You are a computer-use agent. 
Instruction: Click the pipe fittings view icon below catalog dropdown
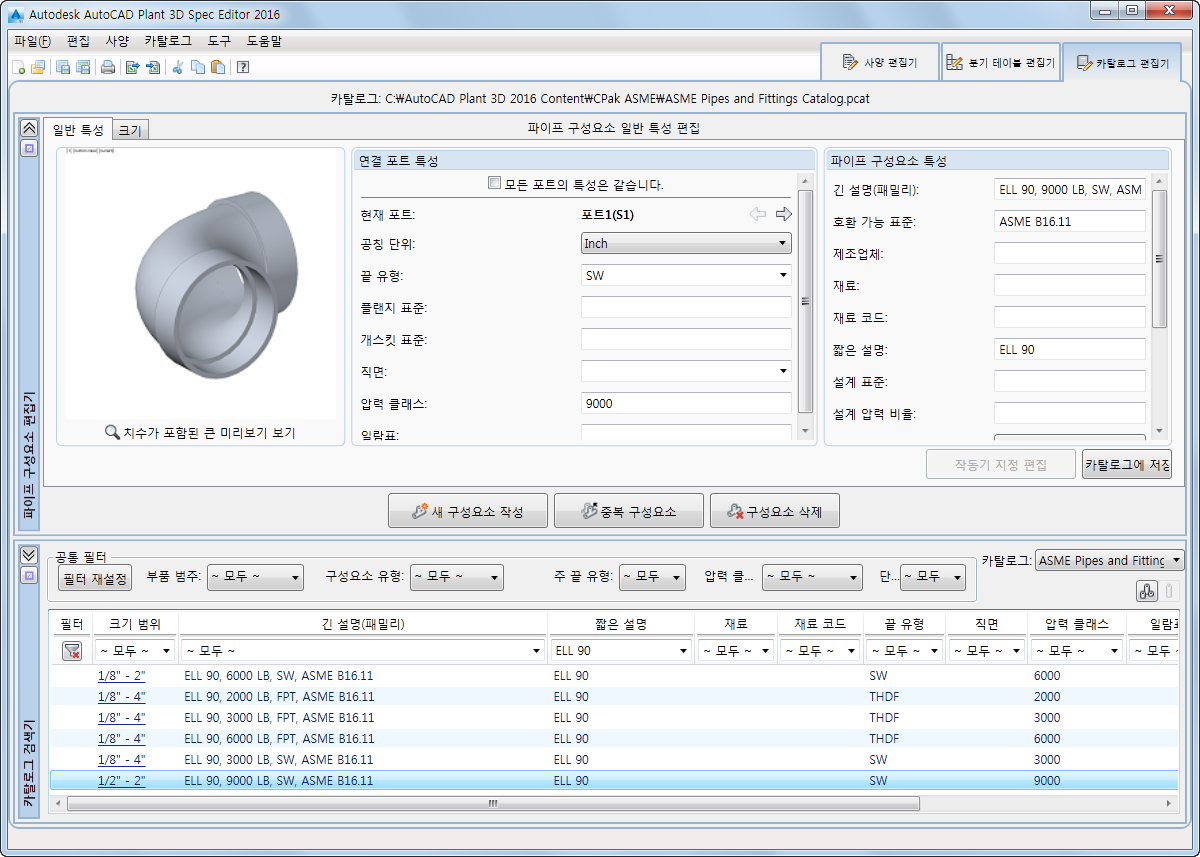[x=1147, y=591]
